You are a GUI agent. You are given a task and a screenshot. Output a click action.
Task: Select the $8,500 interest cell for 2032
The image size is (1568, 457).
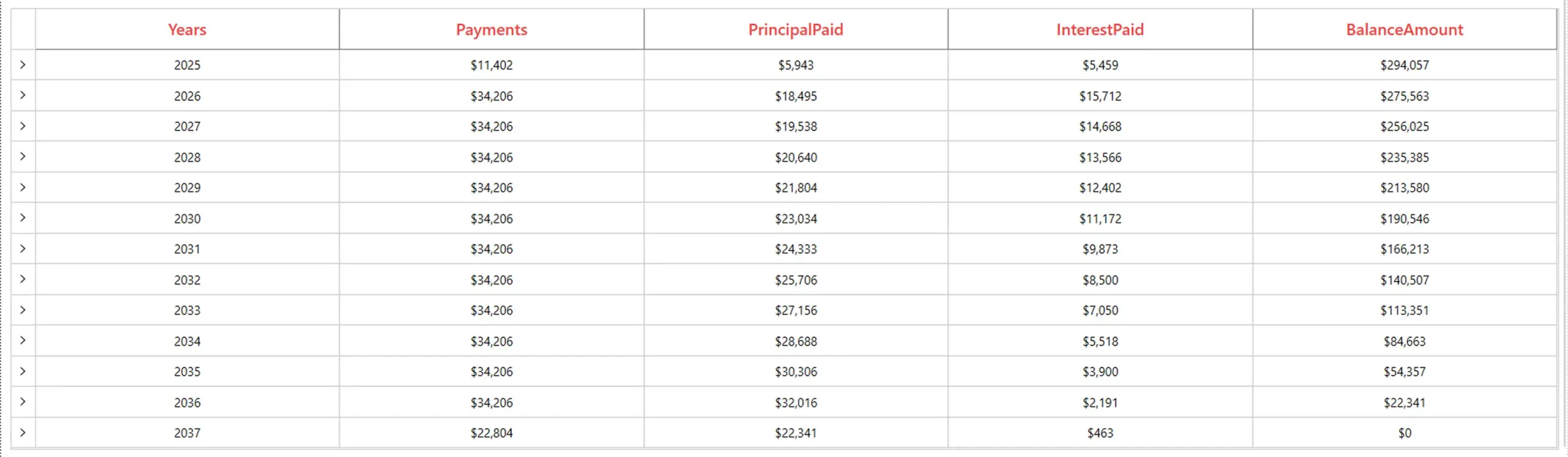pos(1099,279)
